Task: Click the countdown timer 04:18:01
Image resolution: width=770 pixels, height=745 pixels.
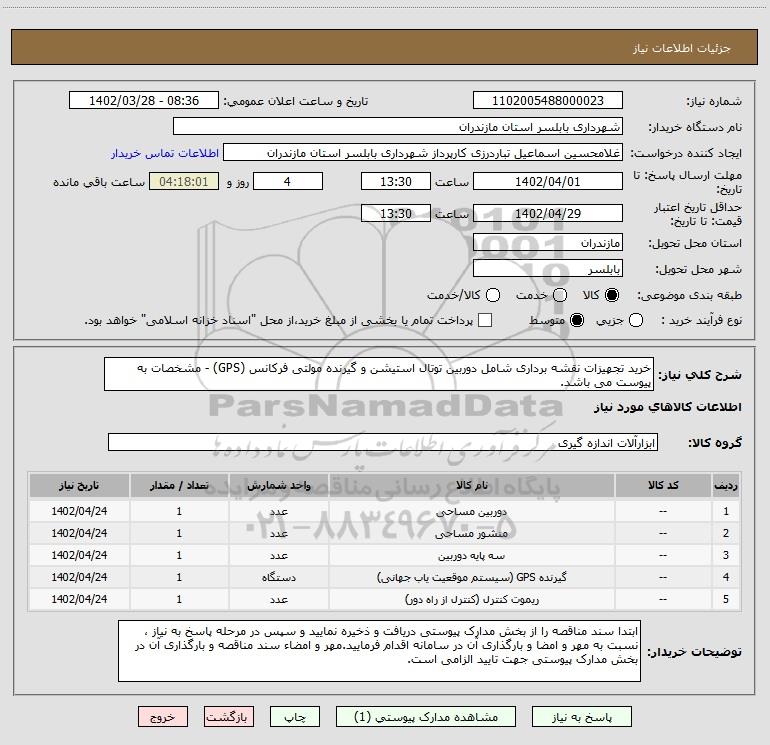Action: [x=184, y=181]
